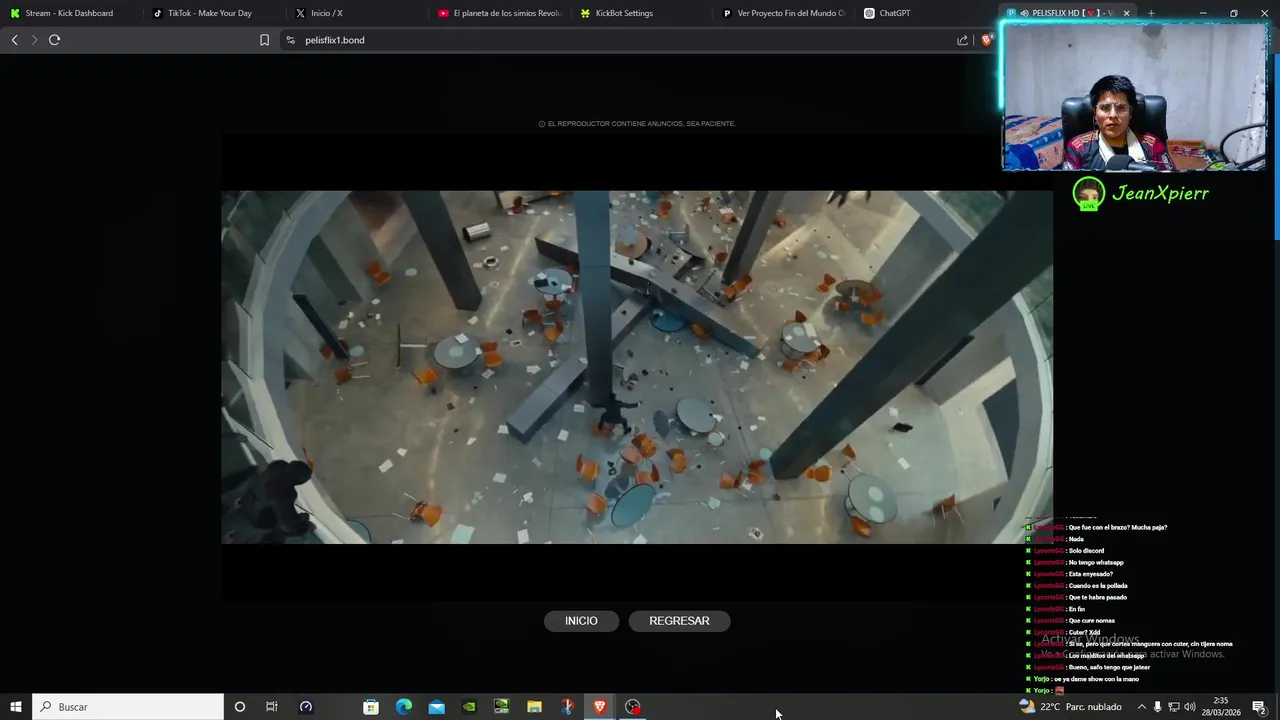Click the browser forward arrow
The width and height of the screenshot is (1280, 720).
34,40
